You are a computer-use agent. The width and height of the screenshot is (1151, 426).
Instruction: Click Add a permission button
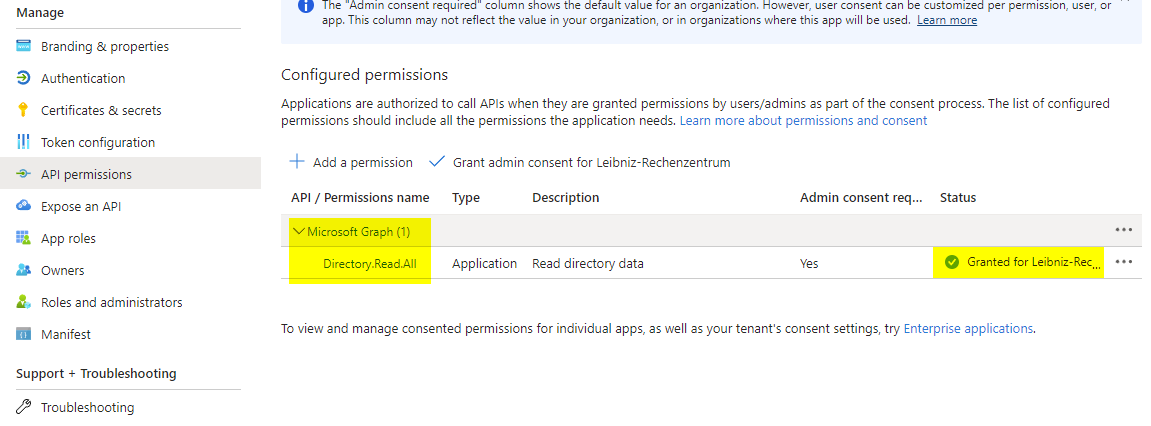pyautogui.click(x=351, y=162)
